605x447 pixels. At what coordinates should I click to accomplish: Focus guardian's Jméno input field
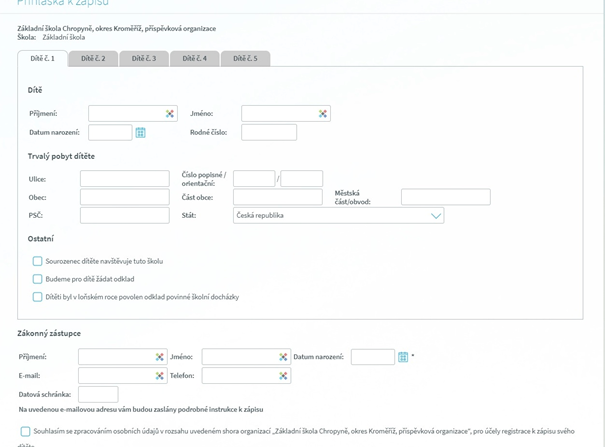tap(246, 357)
